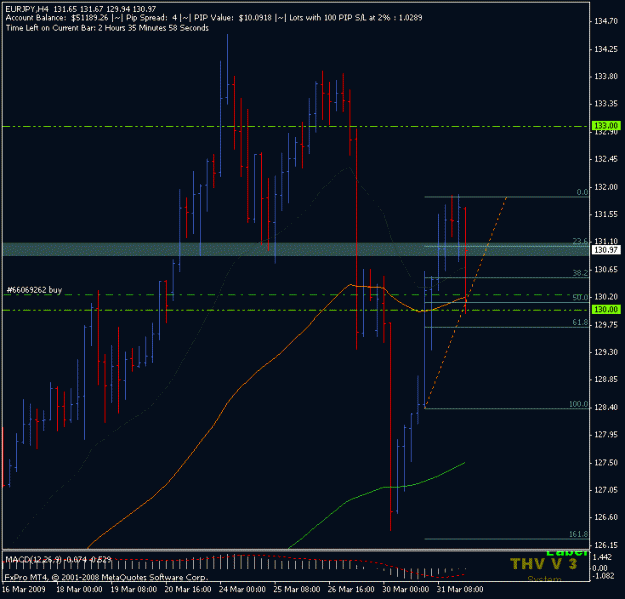Click the 132.45 price scale label

606,159
